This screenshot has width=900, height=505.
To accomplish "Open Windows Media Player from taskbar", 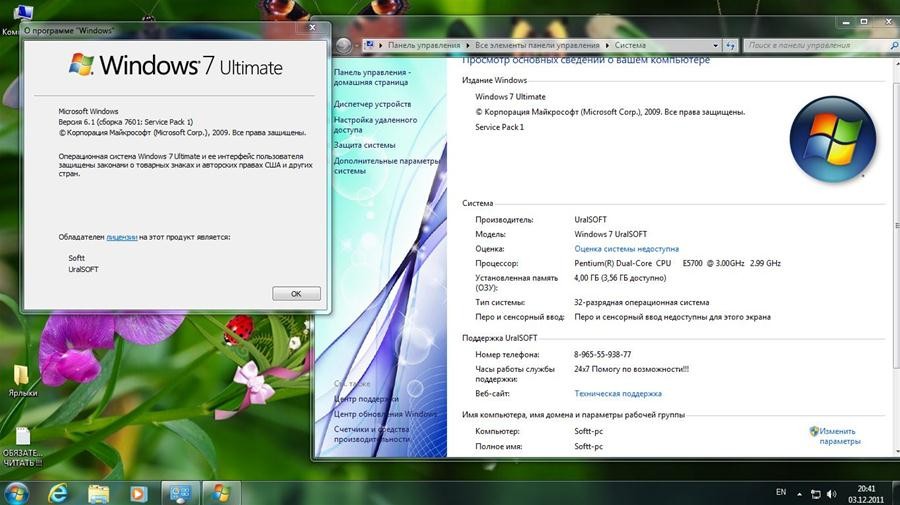I will (138, 493).
